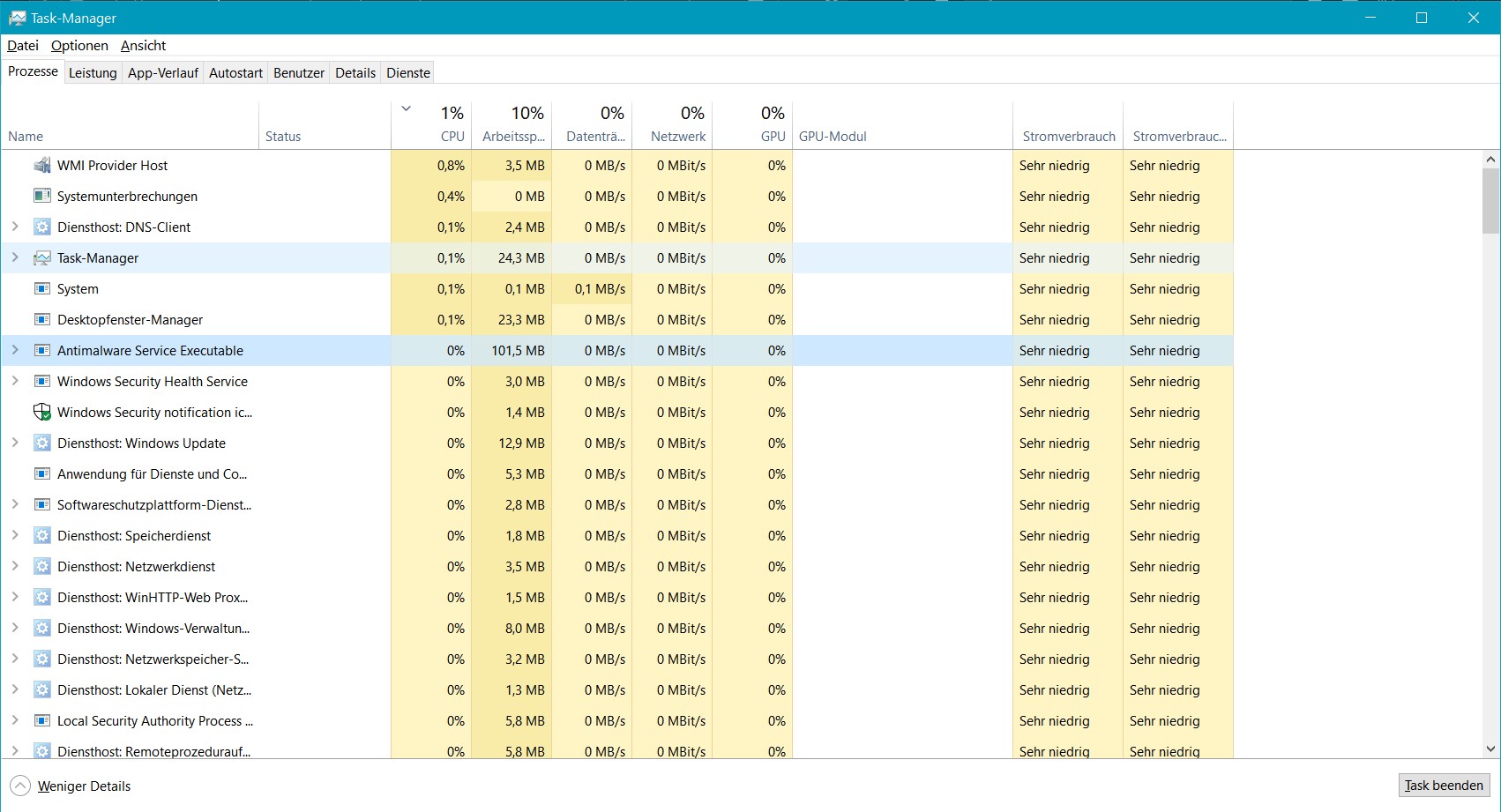Viewport: 1501px width, 812px height.
Task: Switch to the Leistung tab
Action: (93, 73)
